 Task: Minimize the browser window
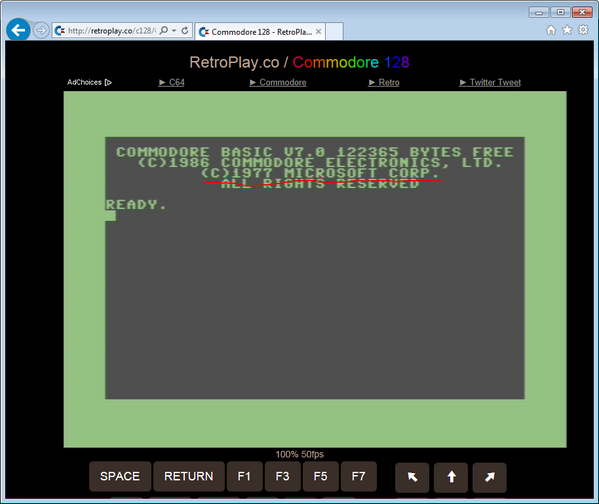[539, 13]
